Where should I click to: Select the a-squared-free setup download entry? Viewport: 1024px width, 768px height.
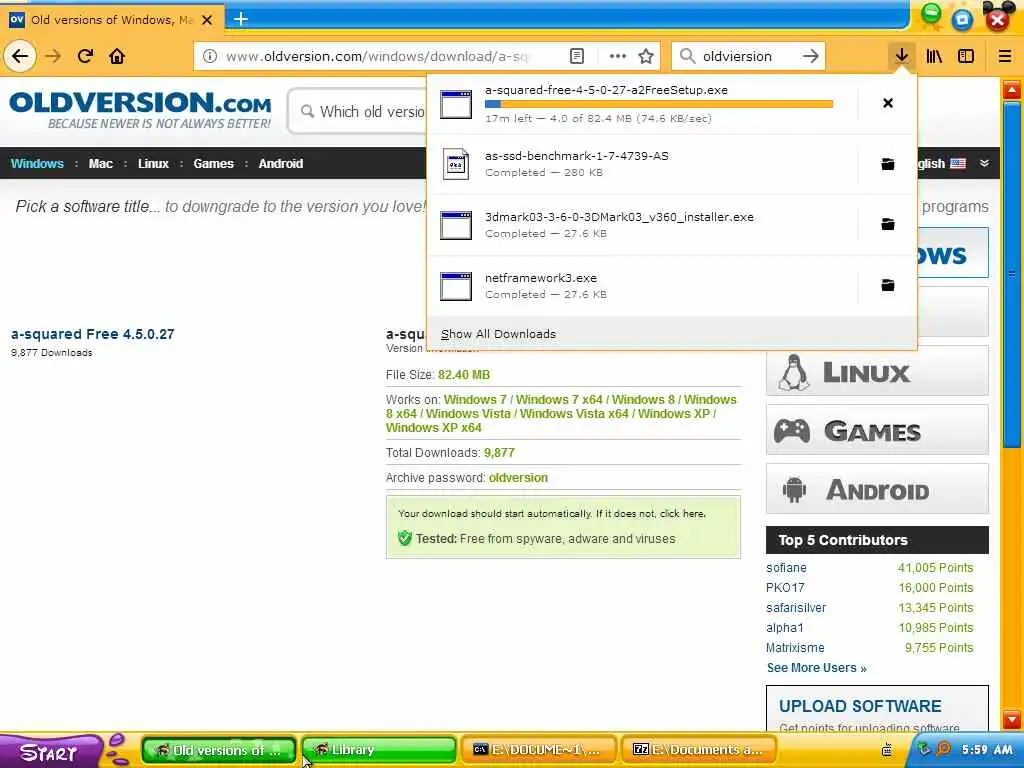click(643, 103)
